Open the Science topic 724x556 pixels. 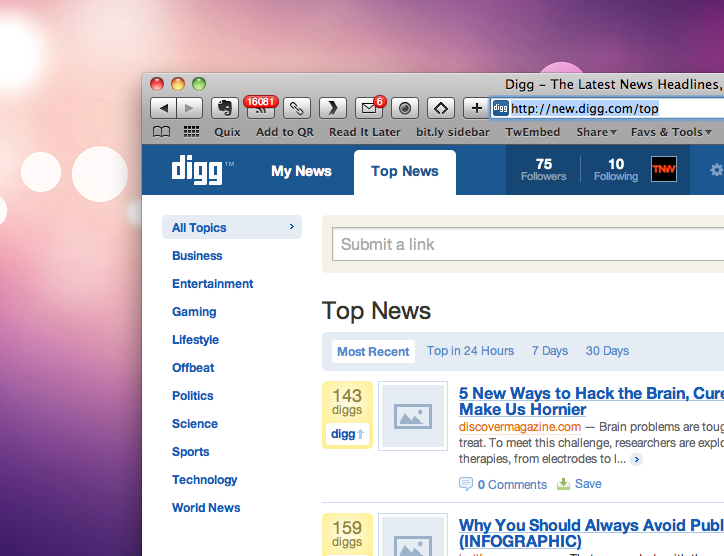(195, 424)
